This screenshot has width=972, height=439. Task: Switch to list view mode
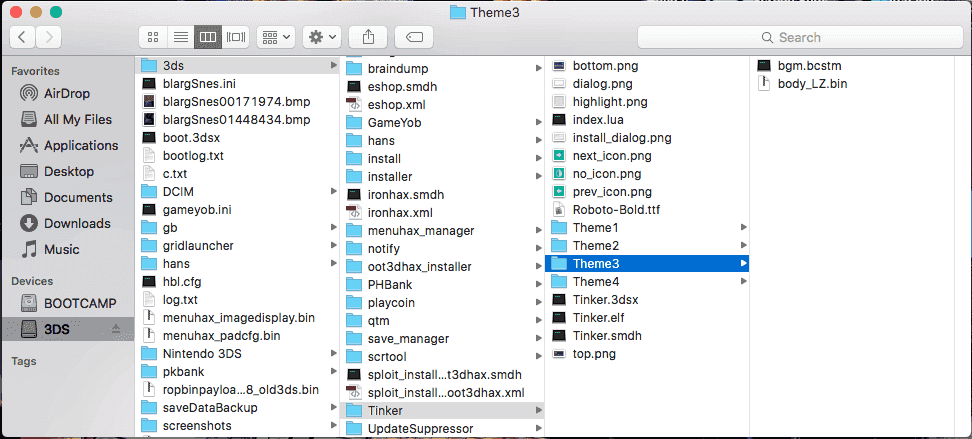point(180,37)
